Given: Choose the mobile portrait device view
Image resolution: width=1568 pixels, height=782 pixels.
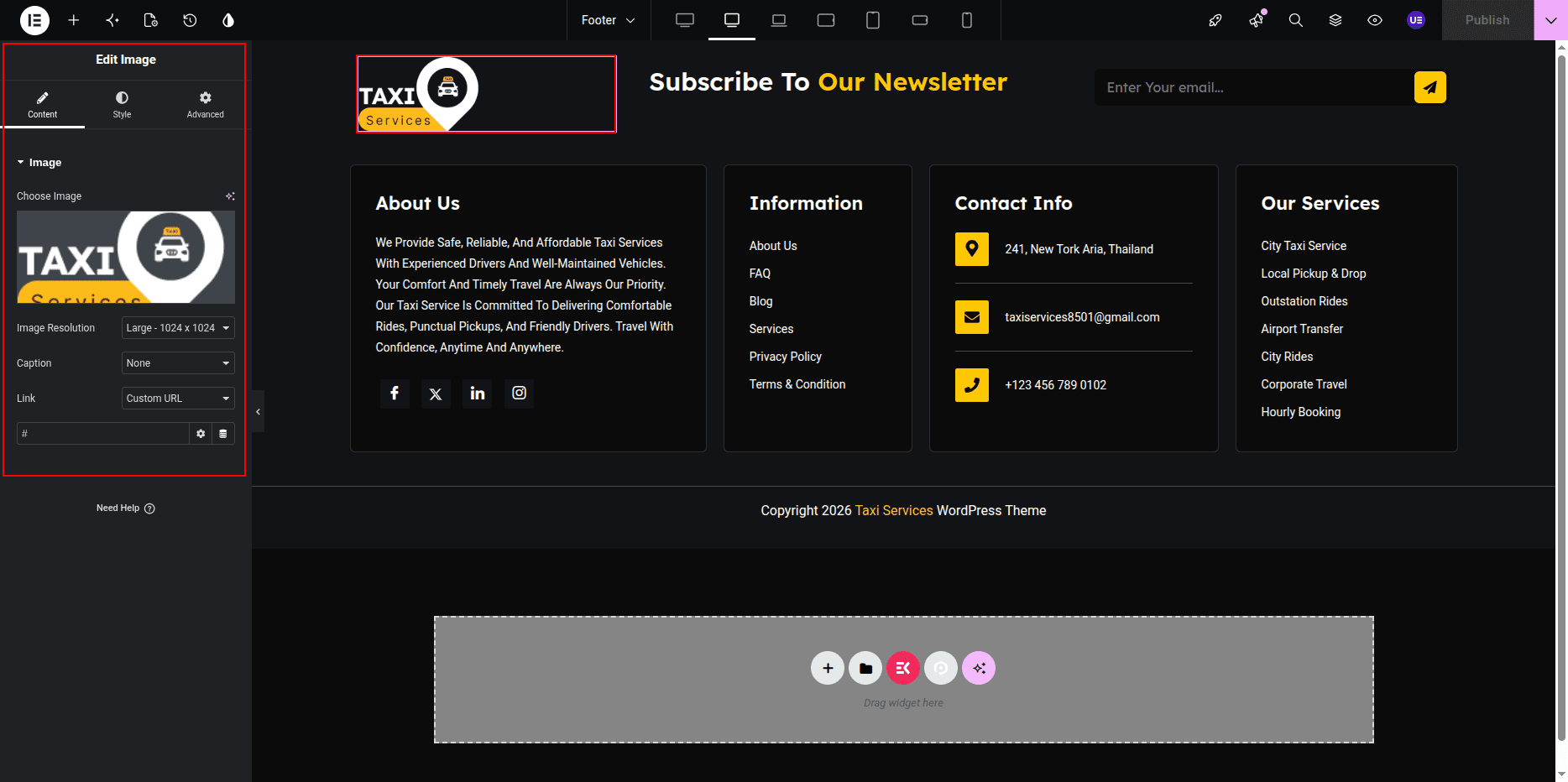Looking at the screenshot, I should tap(967, 20).
